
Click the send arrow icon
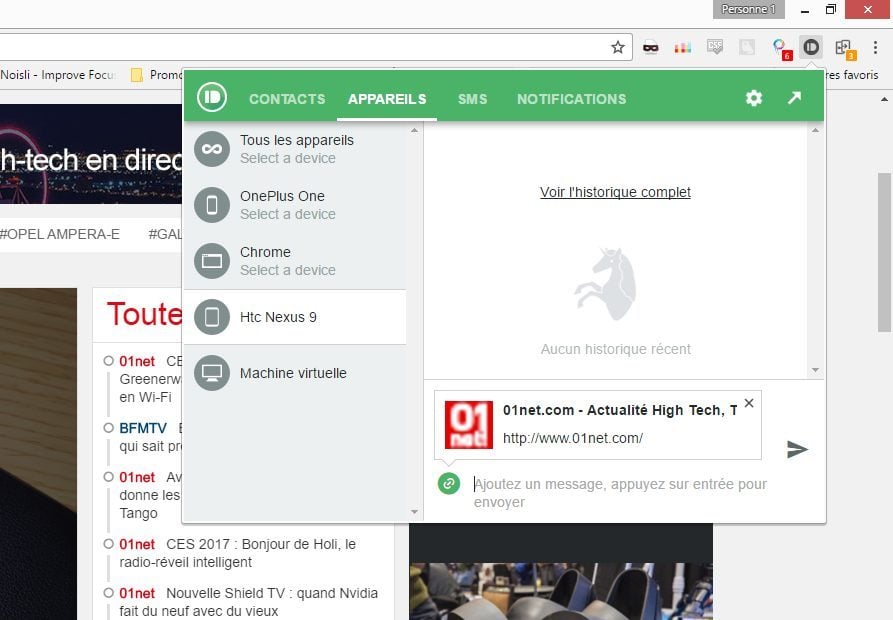797,449
